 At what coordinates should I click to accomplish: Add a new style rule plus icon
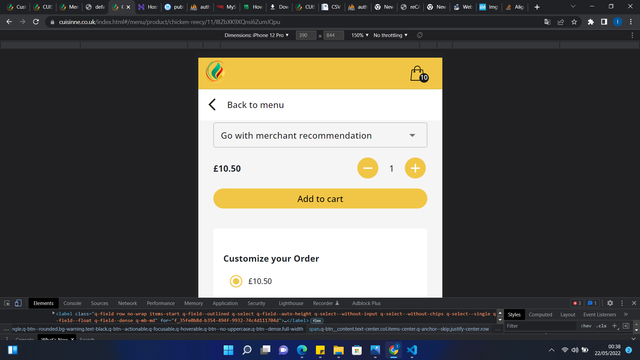coord(614,326)
